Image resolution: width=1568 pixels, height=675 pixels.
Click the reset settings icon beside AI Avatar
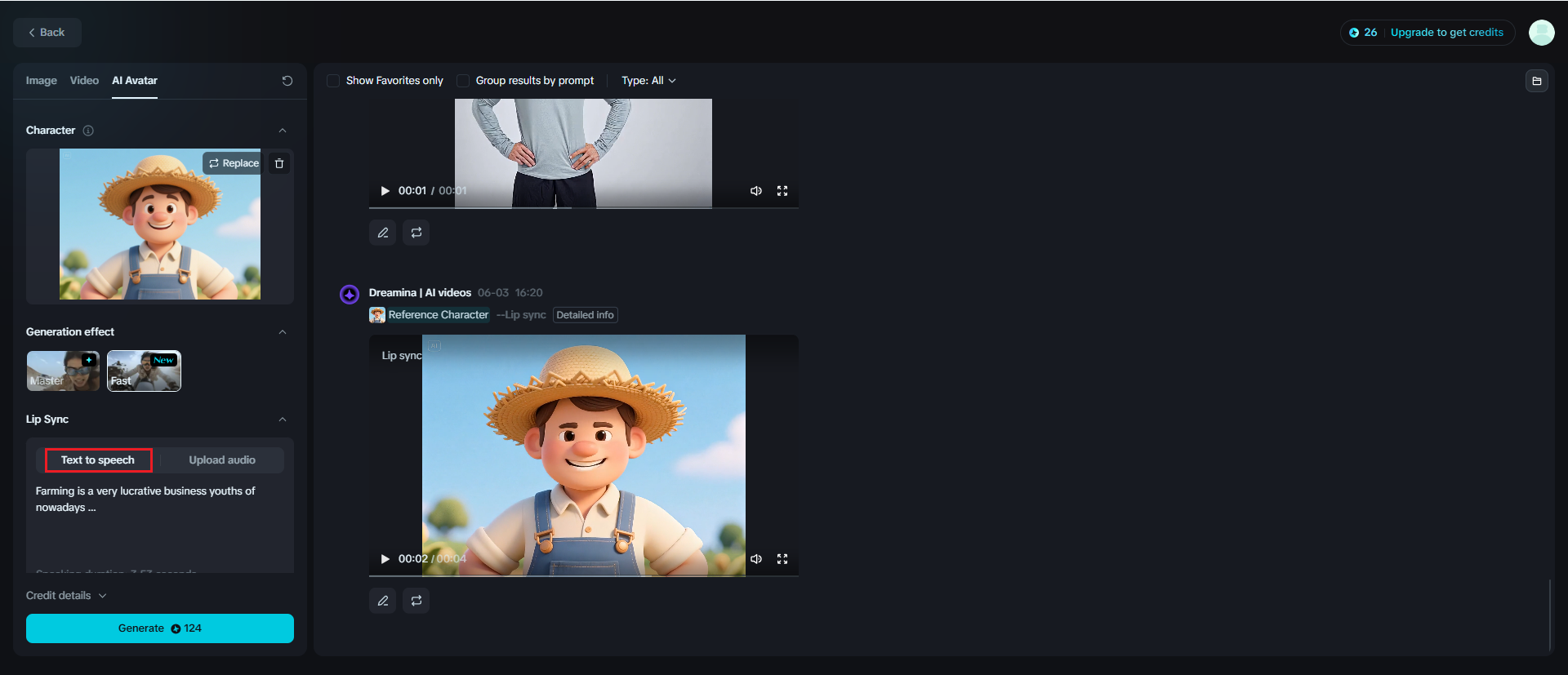[287, 81]
